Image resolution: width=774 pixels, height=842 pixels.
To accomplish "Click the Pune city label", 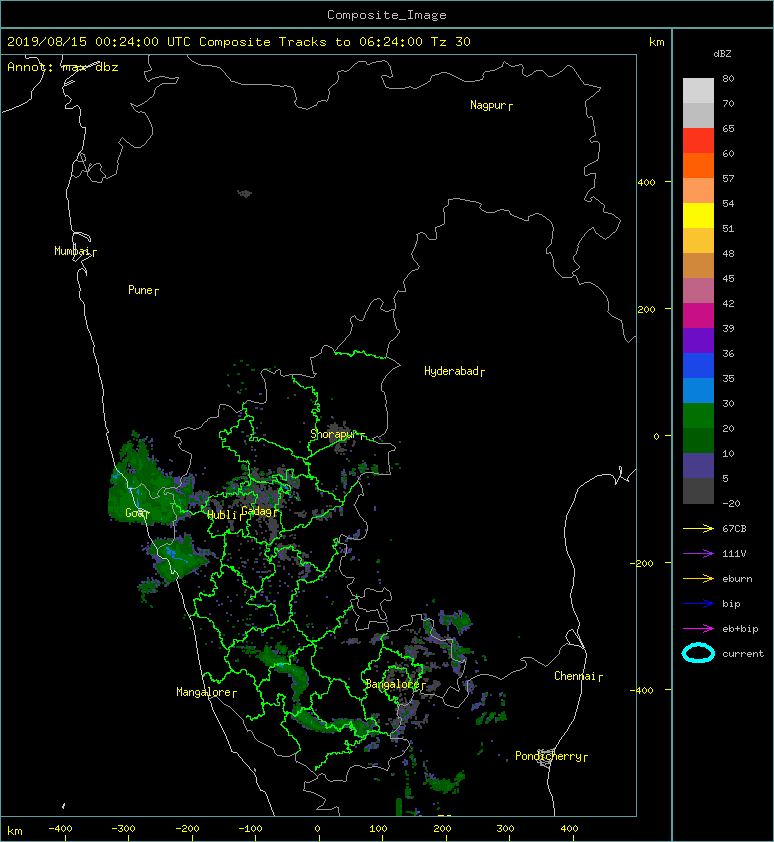I will point(140,290).
